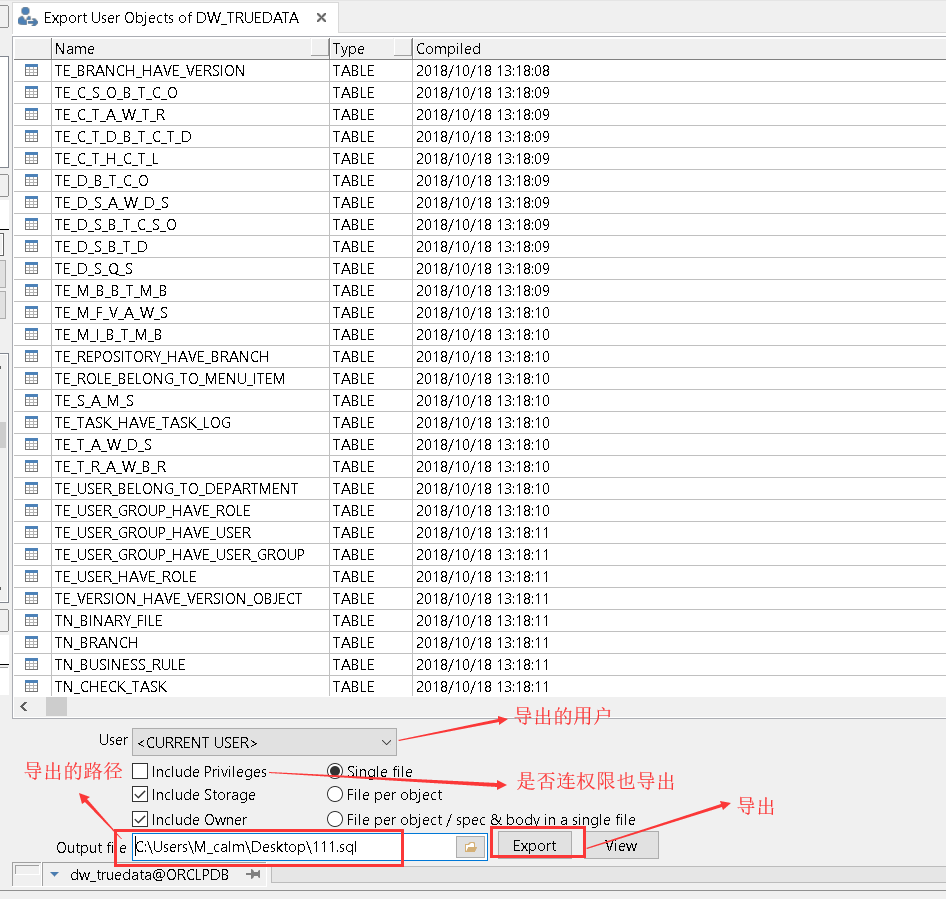This screenshot has width=946, height=899.
Task: Click table icon beside TE_M_I_B_T_M_B
Action: (31, 335)
